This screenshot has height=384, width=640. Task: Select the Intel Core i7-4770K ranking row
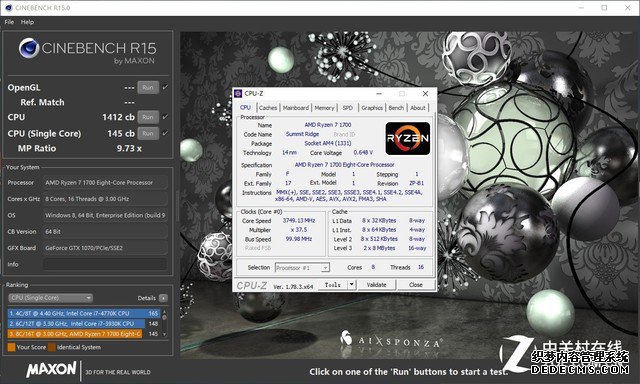click(84, 313)
